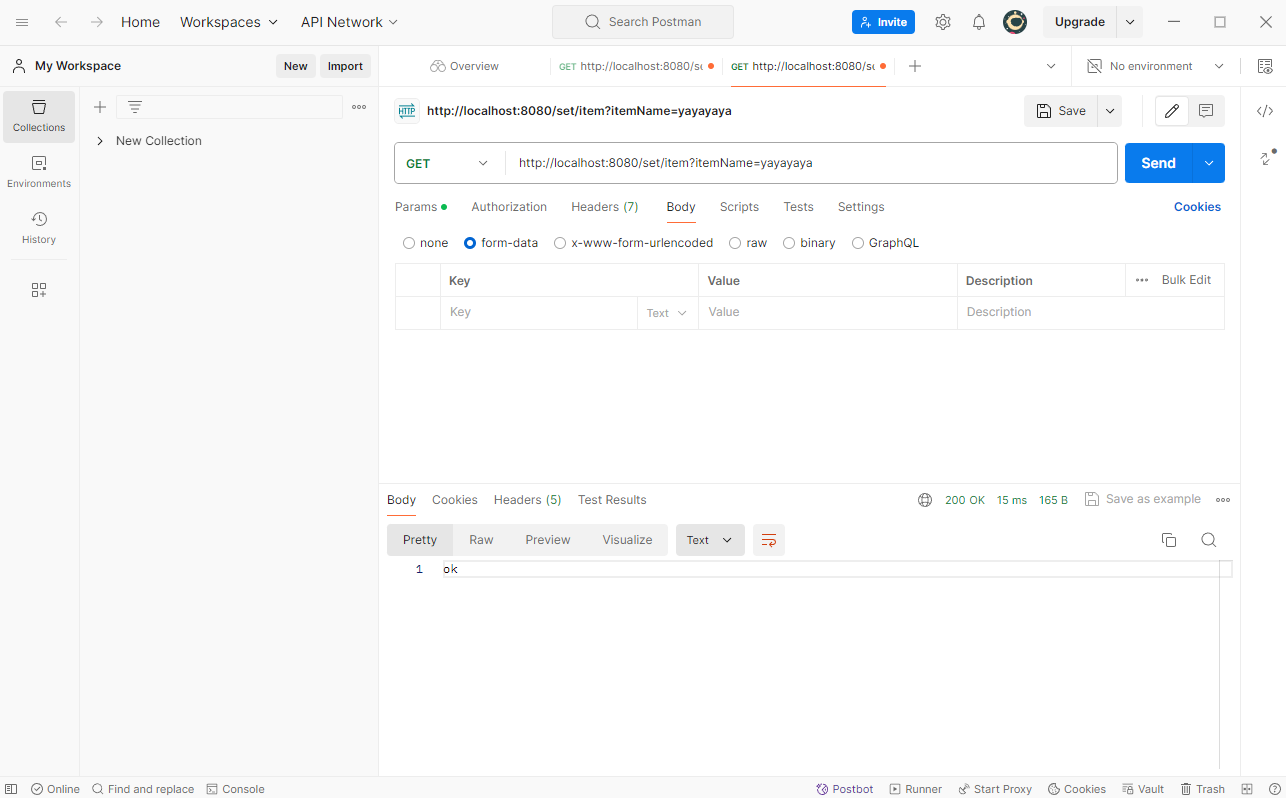Switch to the Raw response view

pyautogui.click(x=481, y=540)
